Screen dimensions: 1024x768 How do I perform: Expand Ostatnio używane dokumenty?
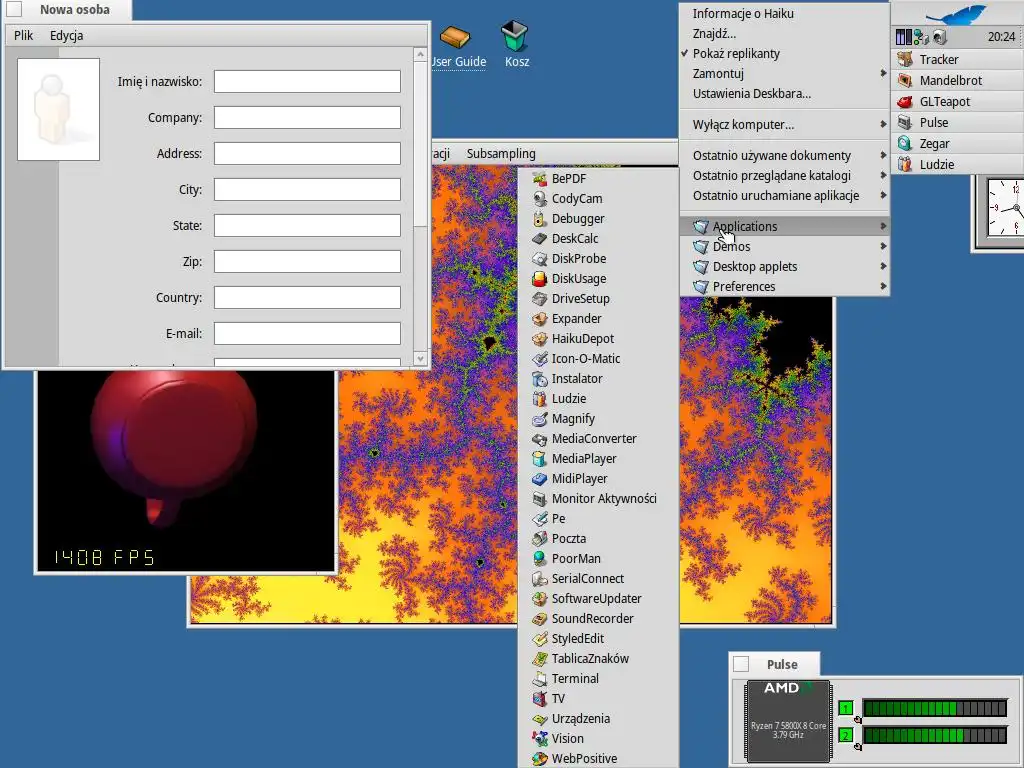point(784,155)
